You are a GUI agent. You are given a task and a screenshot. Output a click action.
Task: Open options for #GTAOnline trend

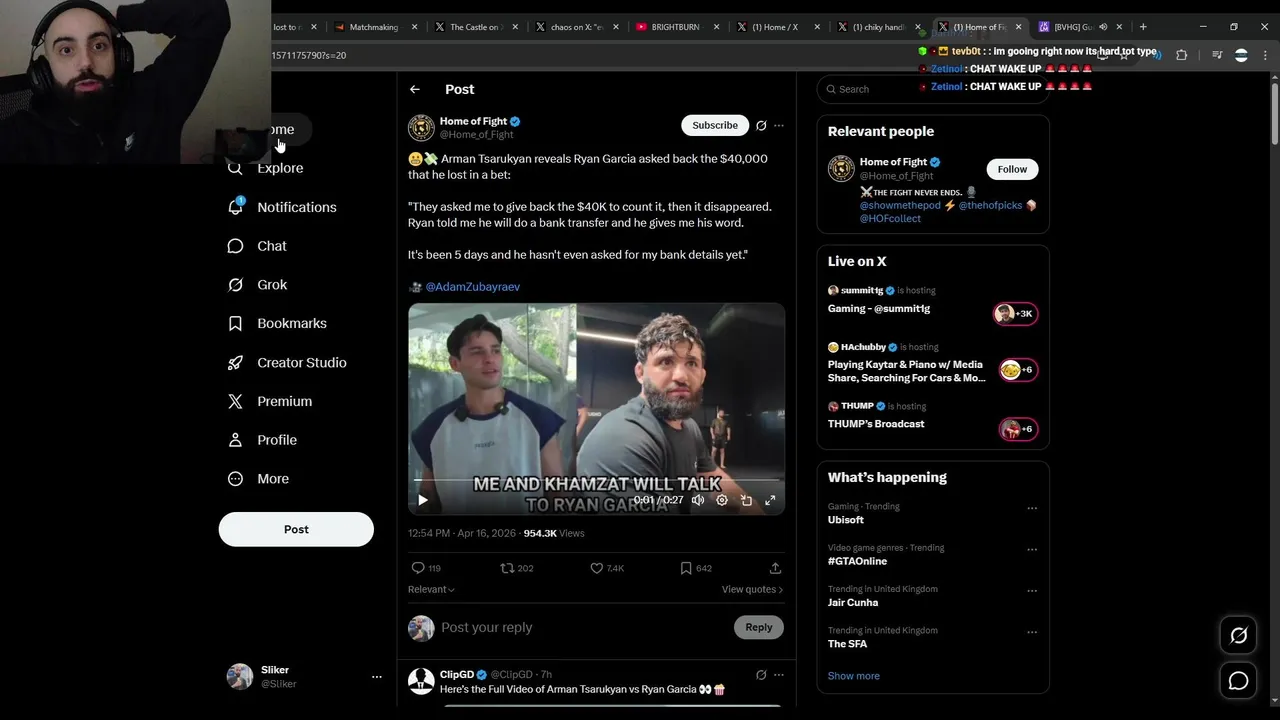[x=1032, y=550]
